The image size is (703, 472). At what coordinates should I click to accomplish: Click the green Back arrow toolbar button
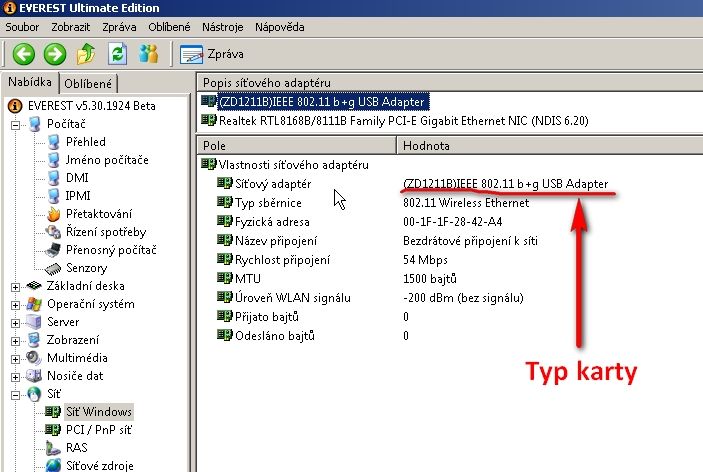tap(23, 54)
